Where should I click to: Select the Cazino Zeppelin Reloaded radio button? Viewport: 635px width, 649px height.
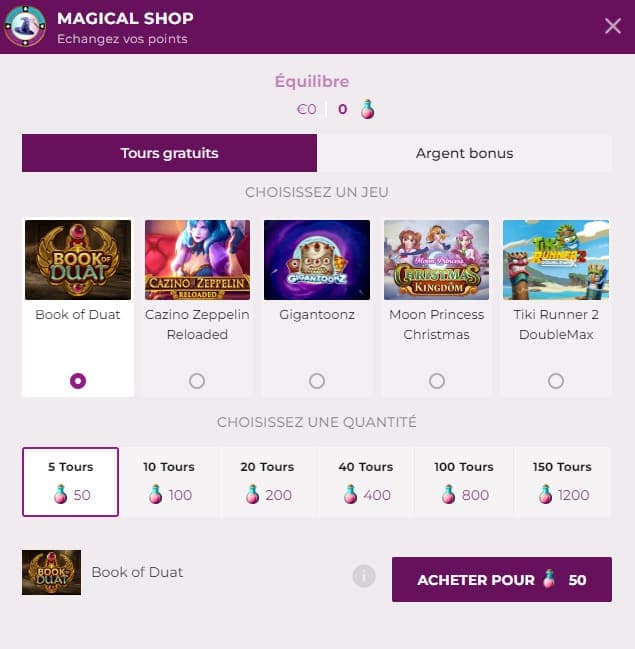(197, 381)
